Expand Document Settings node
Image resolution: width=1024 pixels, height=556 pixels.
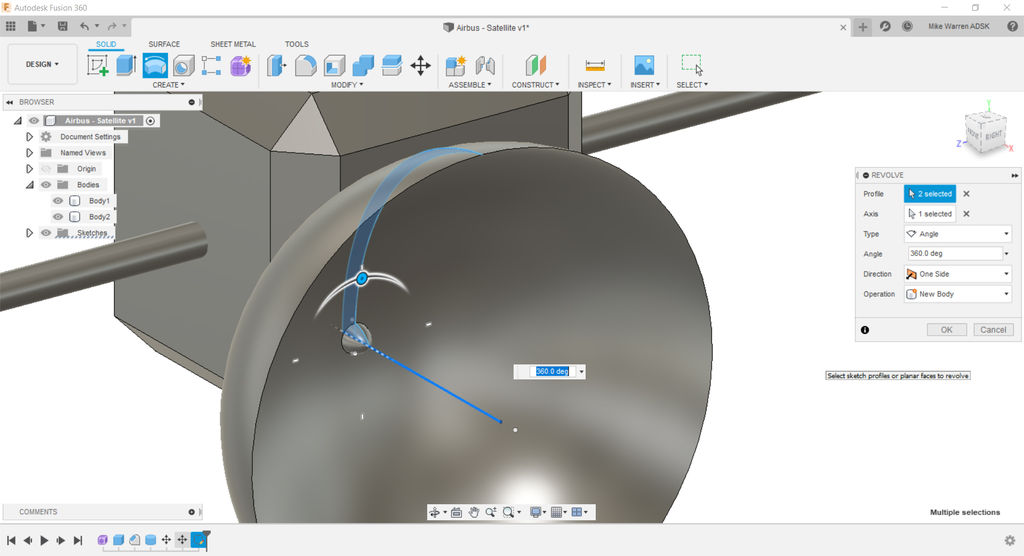pos(29,137)
